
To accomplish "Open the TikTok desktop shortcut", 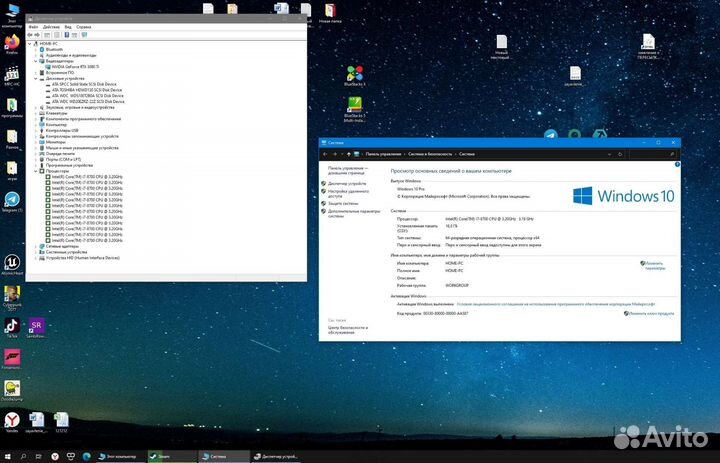I will point(12,327).
